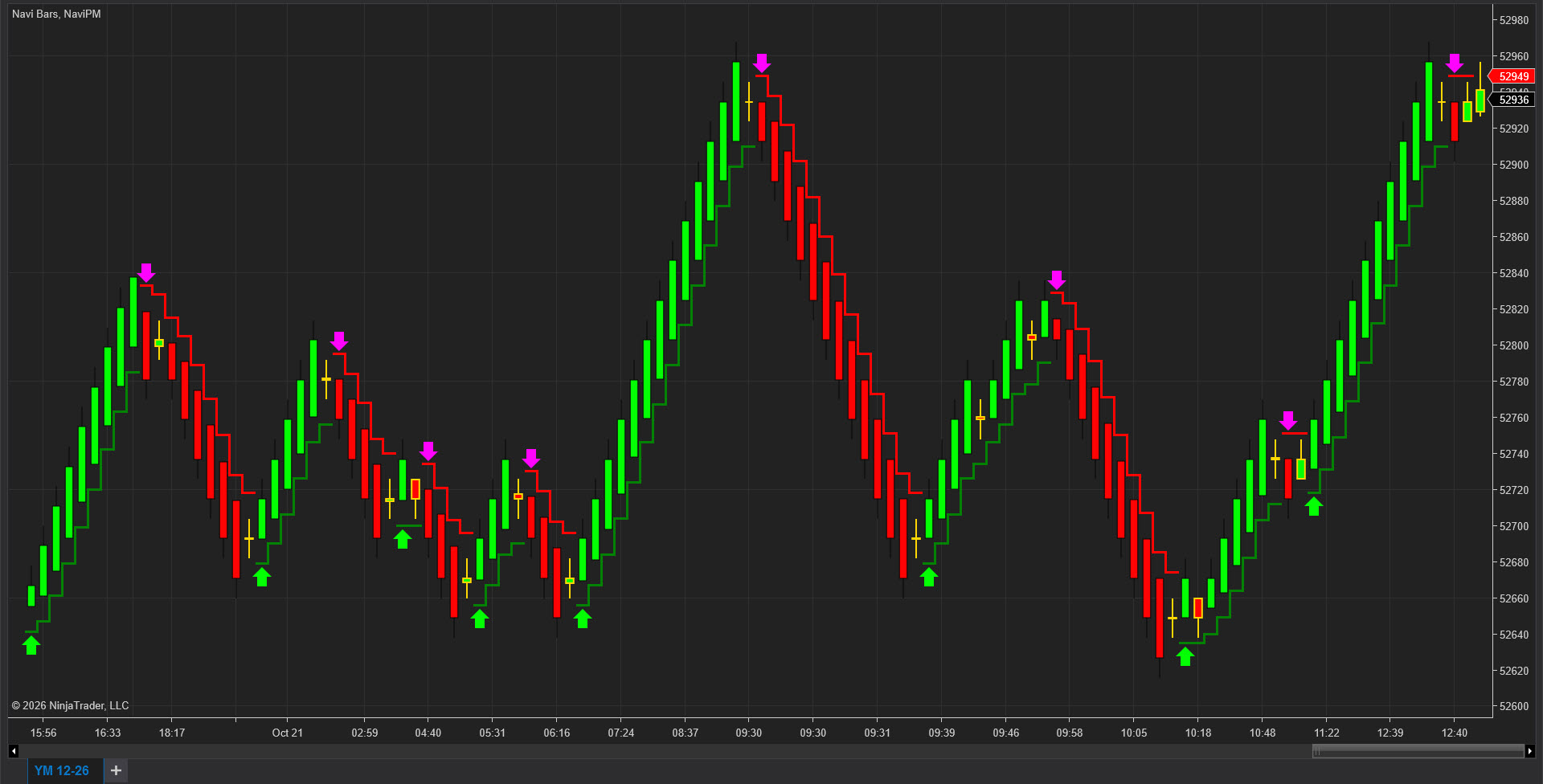Screen dimensions: 1543x784
Task: Click the black 52936 current price marker
Action: [x=1513, y=100]
